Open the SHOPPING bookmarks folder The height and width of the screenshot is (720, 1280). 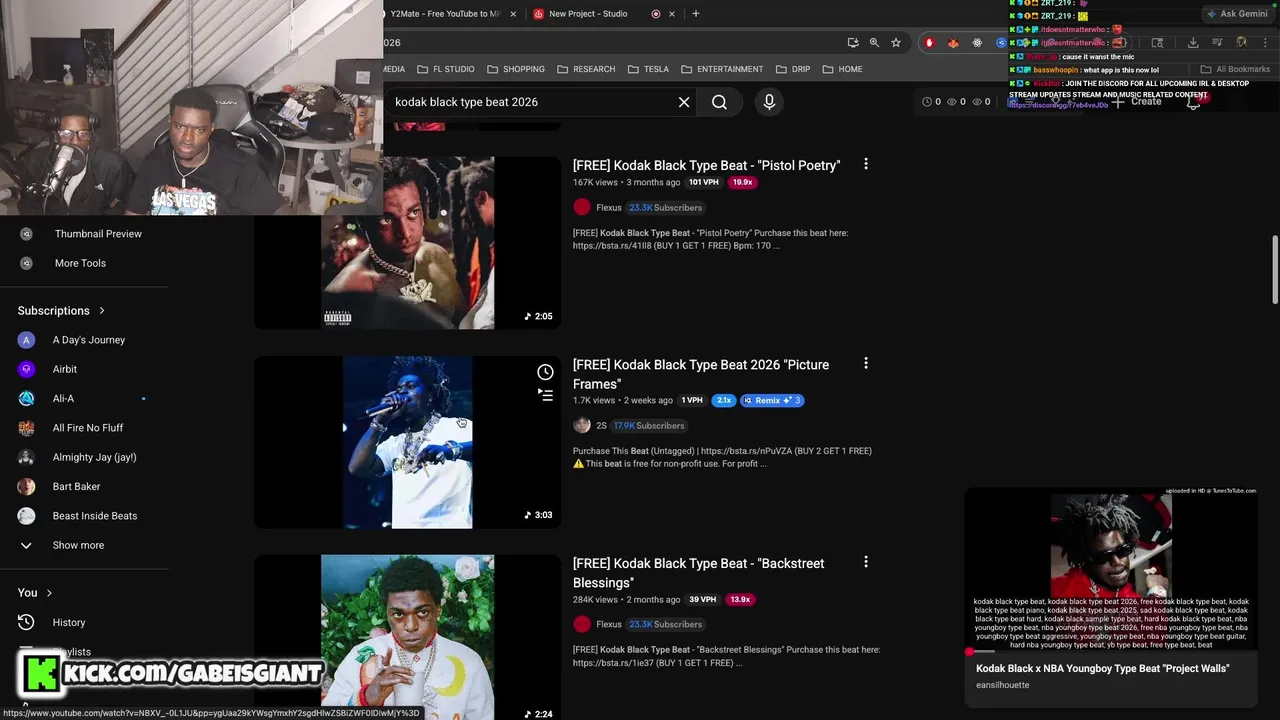tap(516, 69)
